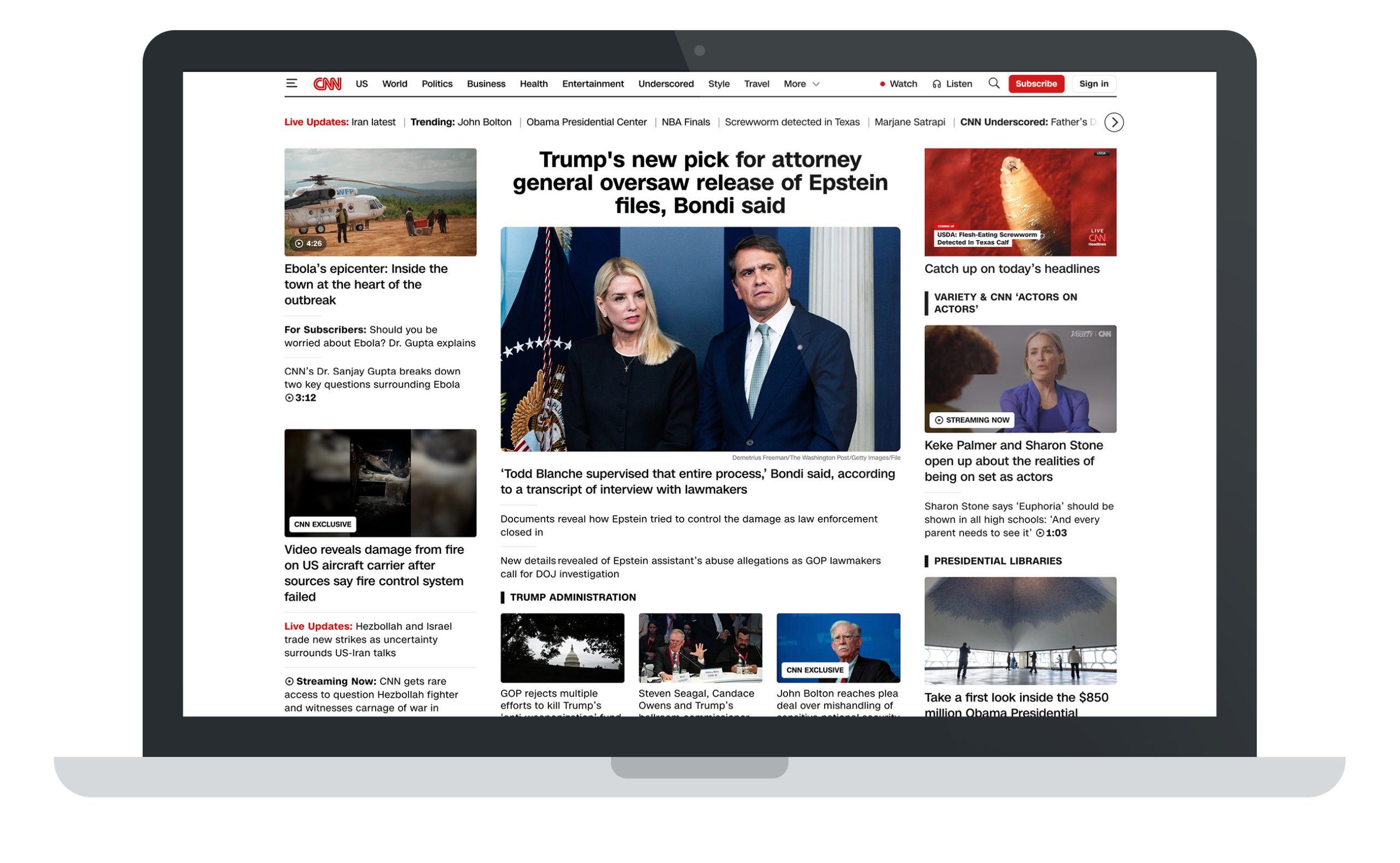Open aircraft carrier fire damage headline
Screen dimensions: 1400x863
pyautogui.click(x=375, y=573)
